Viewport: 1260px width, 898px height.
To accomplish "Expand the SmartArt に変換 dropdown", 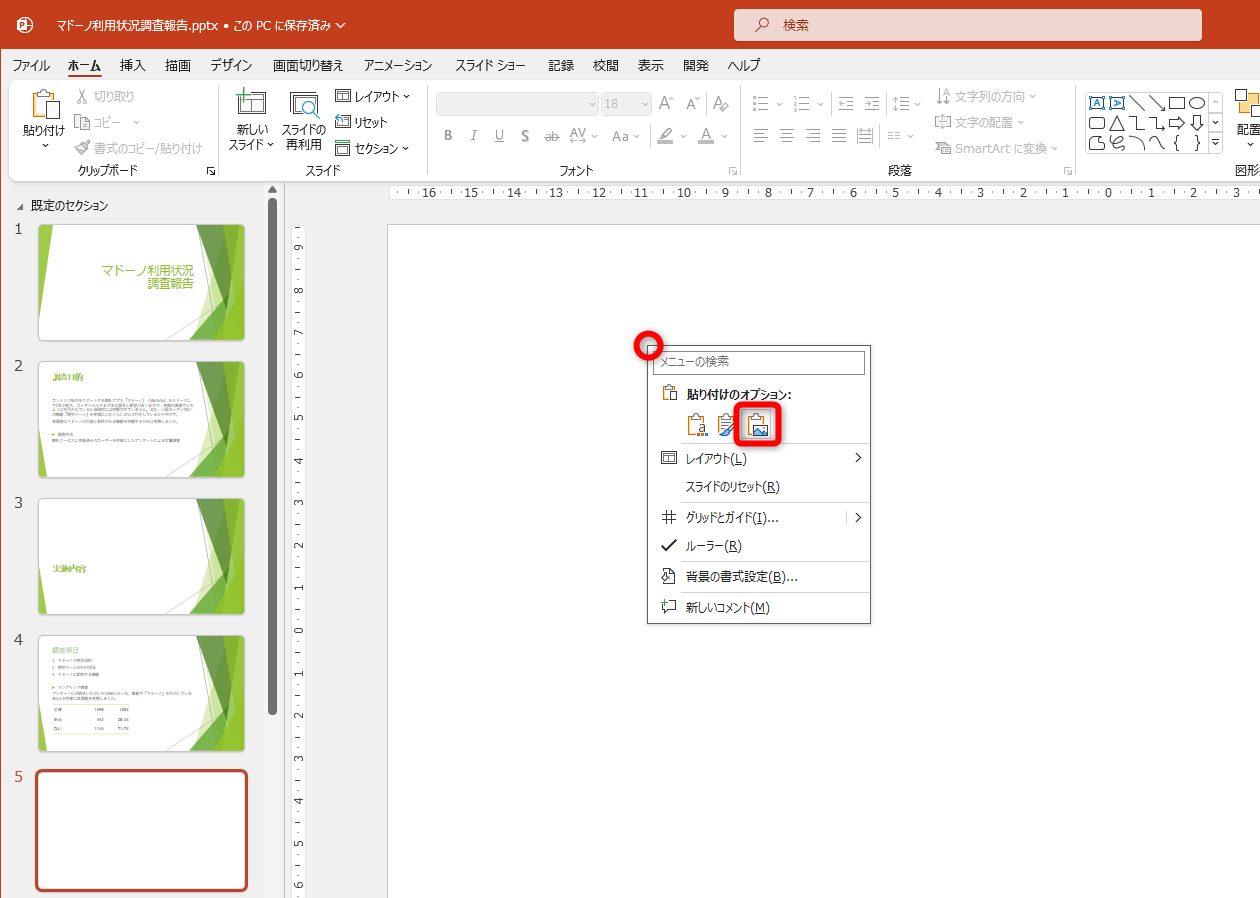I will coord(997,148).
